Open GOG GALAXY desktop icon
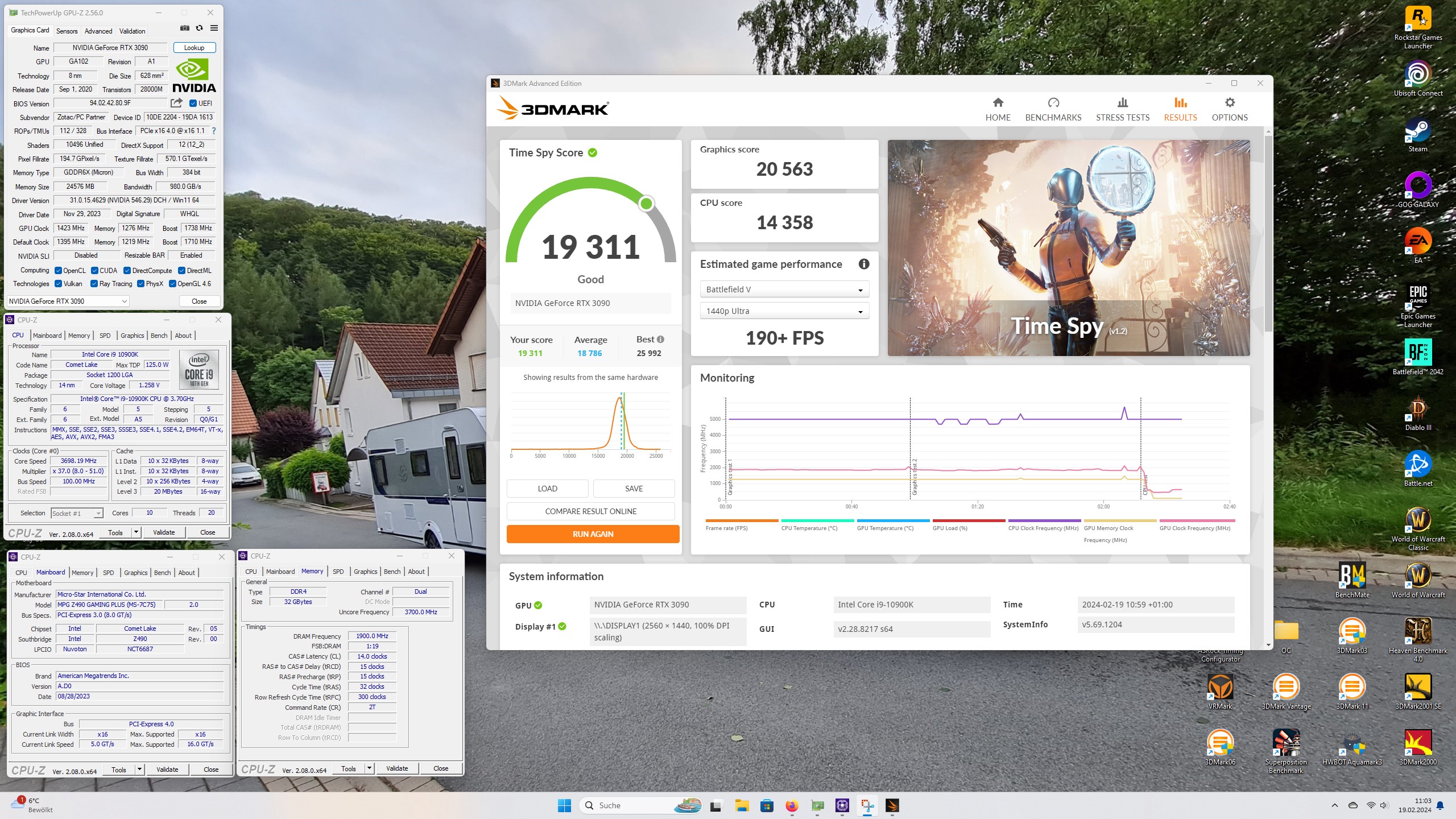1456x819 pixels. 1418,191
